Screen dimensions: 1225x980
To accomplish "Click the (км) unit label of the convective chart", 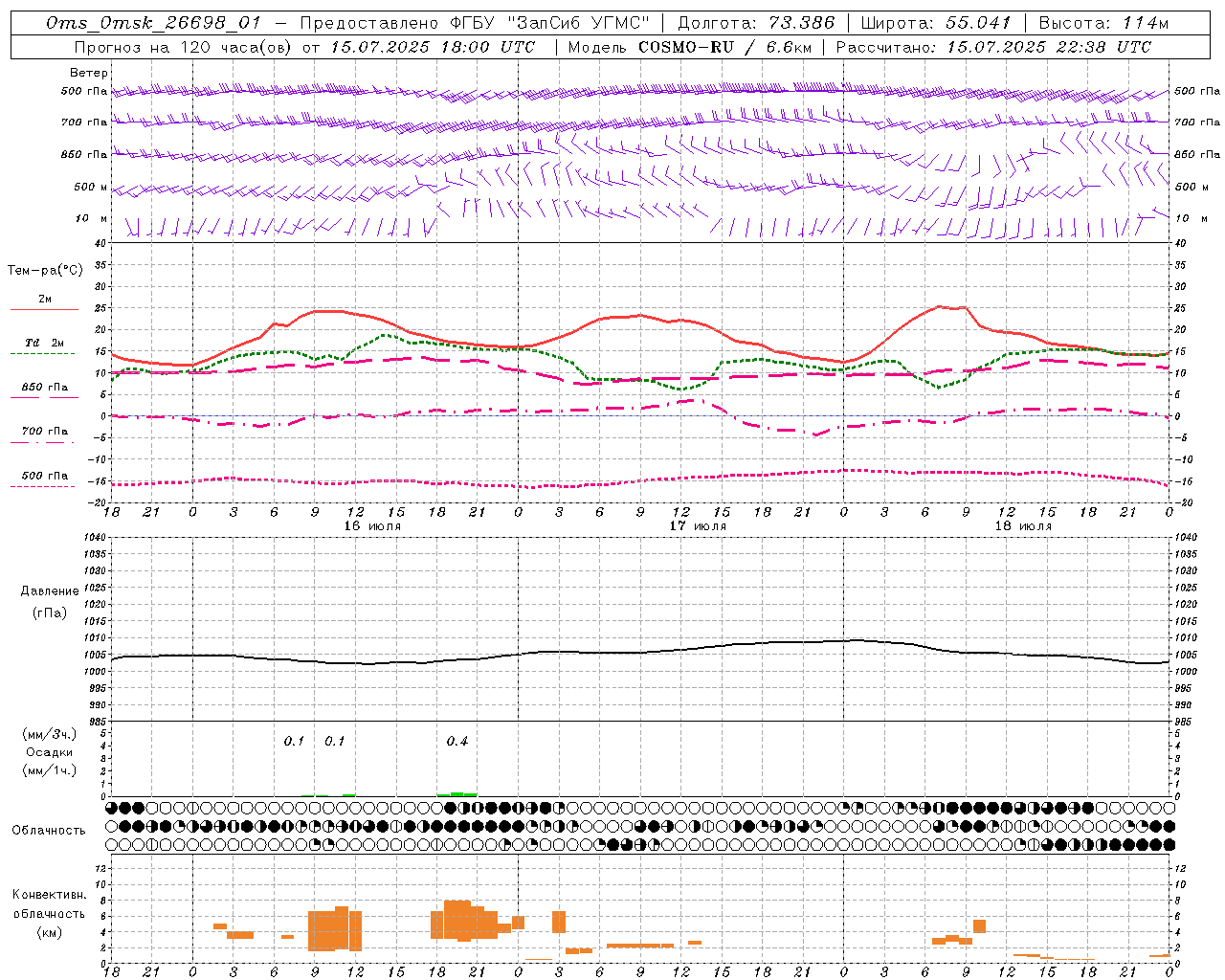I will coord(50,932).
